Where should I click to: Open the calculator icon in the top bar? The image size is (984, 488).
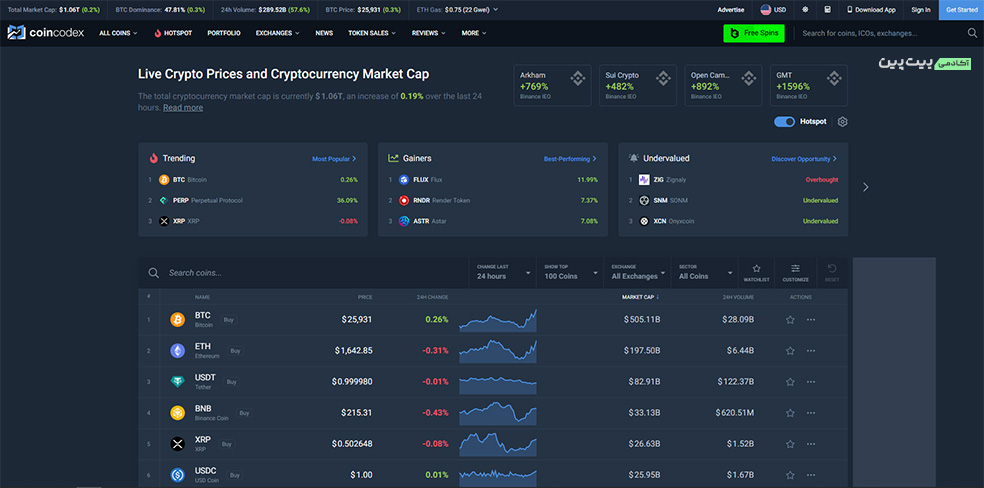pos(828,9)
